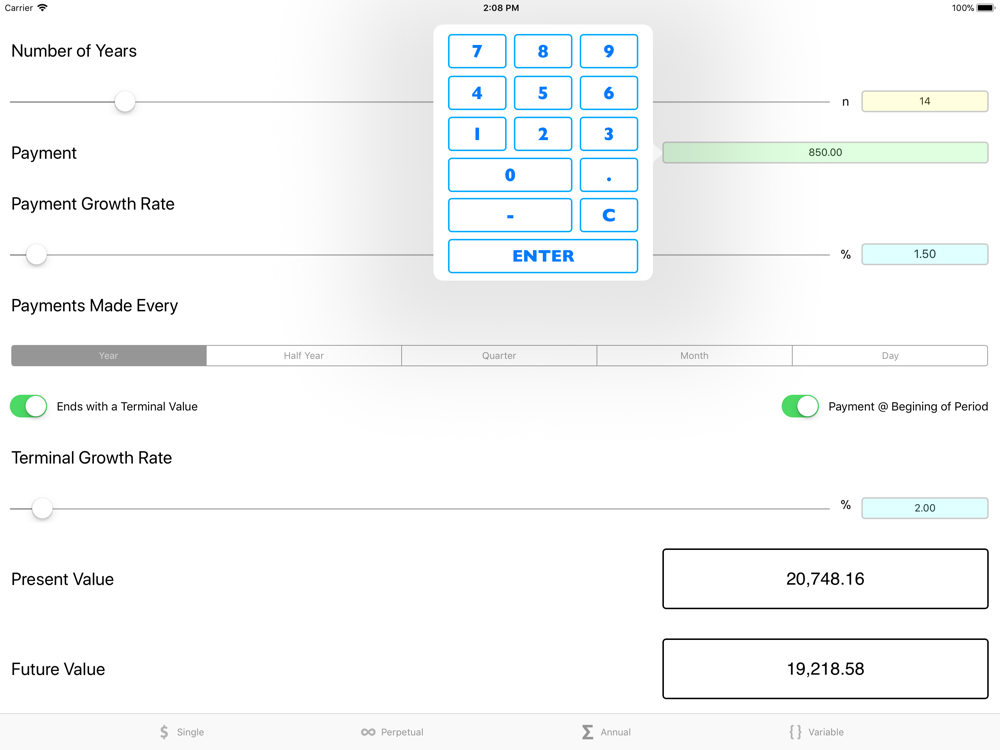This screenshot has width=1000, height=750.
Task: Edit the Number of Years value field
Action: (x=924, y=101)
